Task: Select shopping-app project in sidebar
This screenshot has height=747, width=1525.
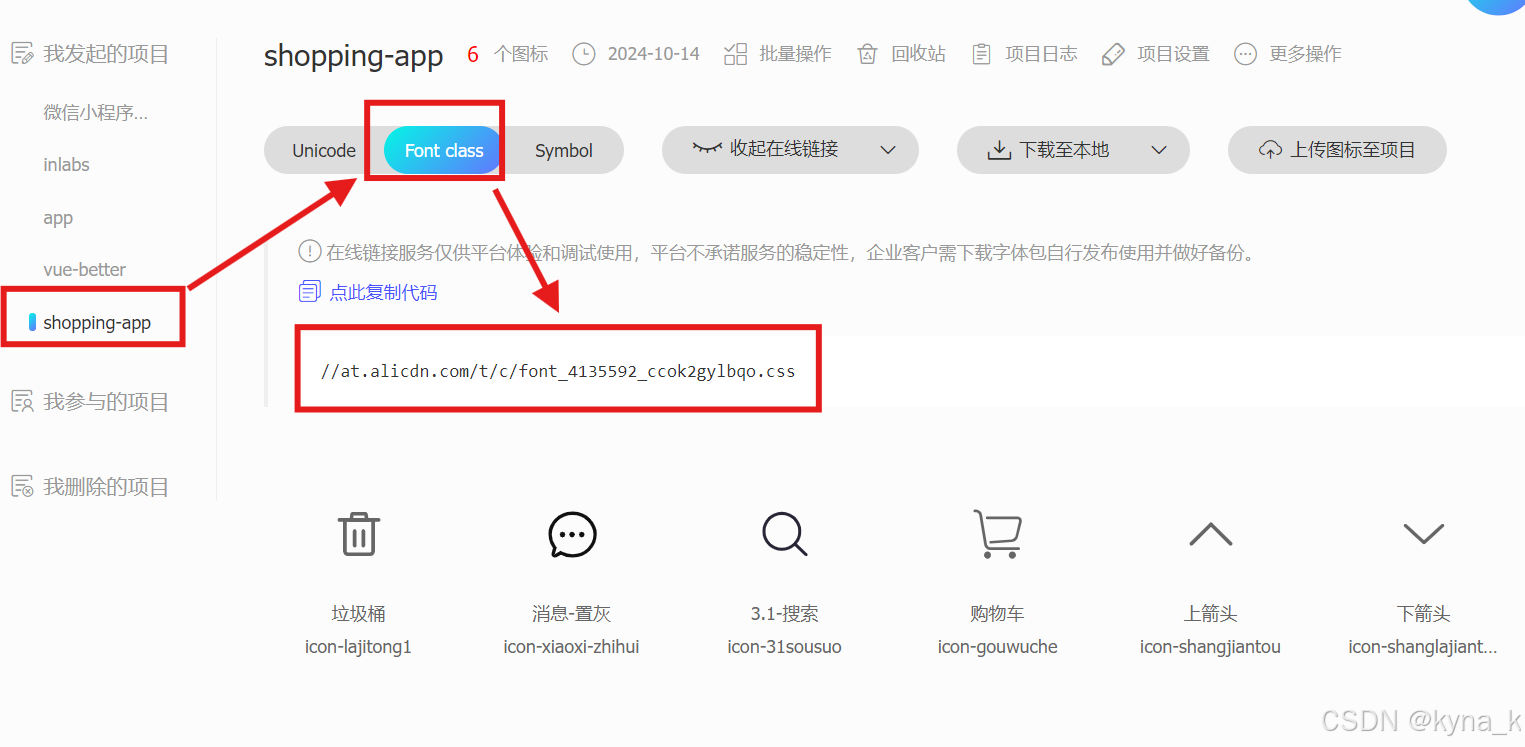Action: coord(97,323)
